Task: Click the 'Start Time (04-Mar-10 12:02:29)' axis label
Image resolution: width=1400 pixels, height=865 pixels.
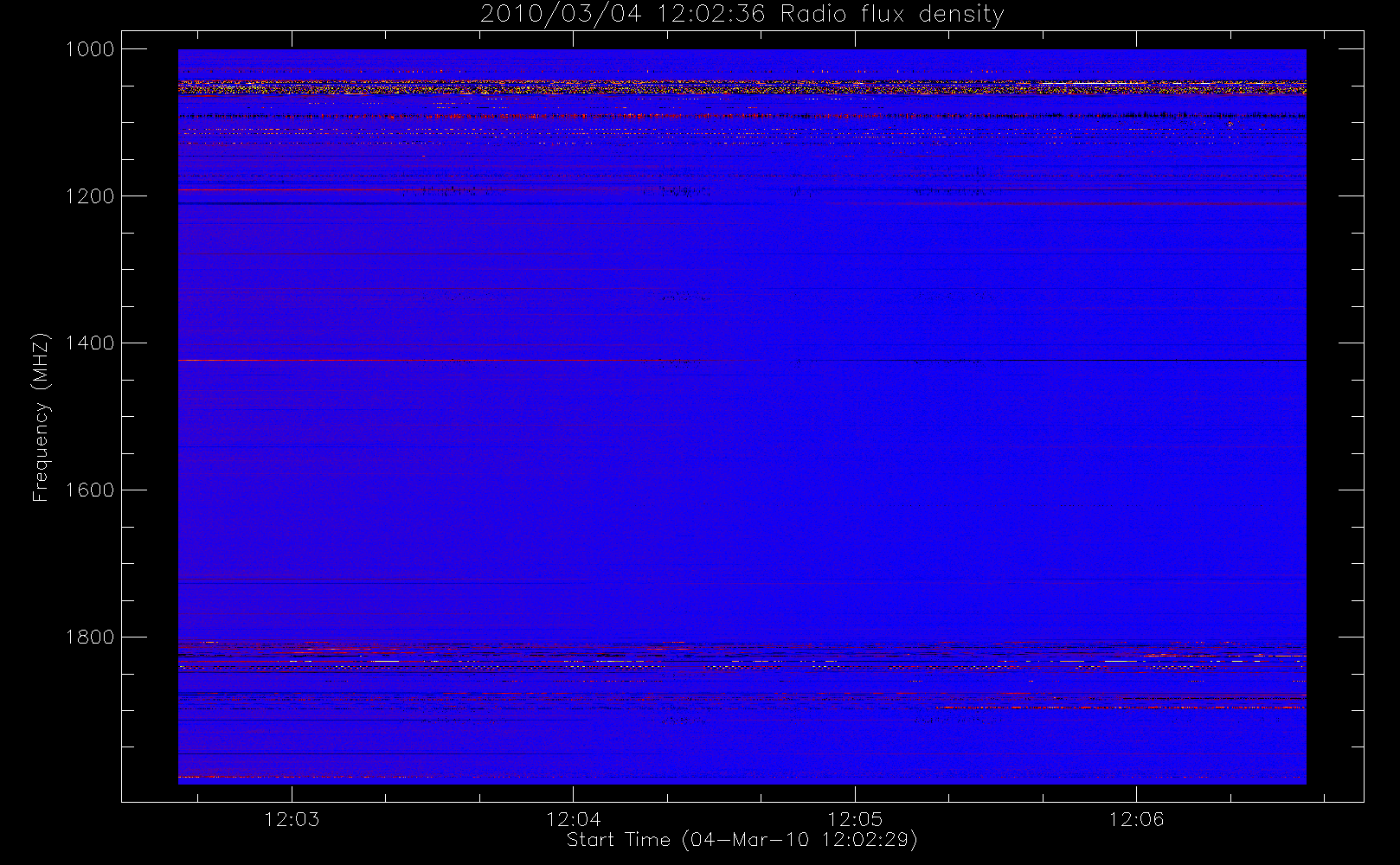Action: tap(742, 840)
